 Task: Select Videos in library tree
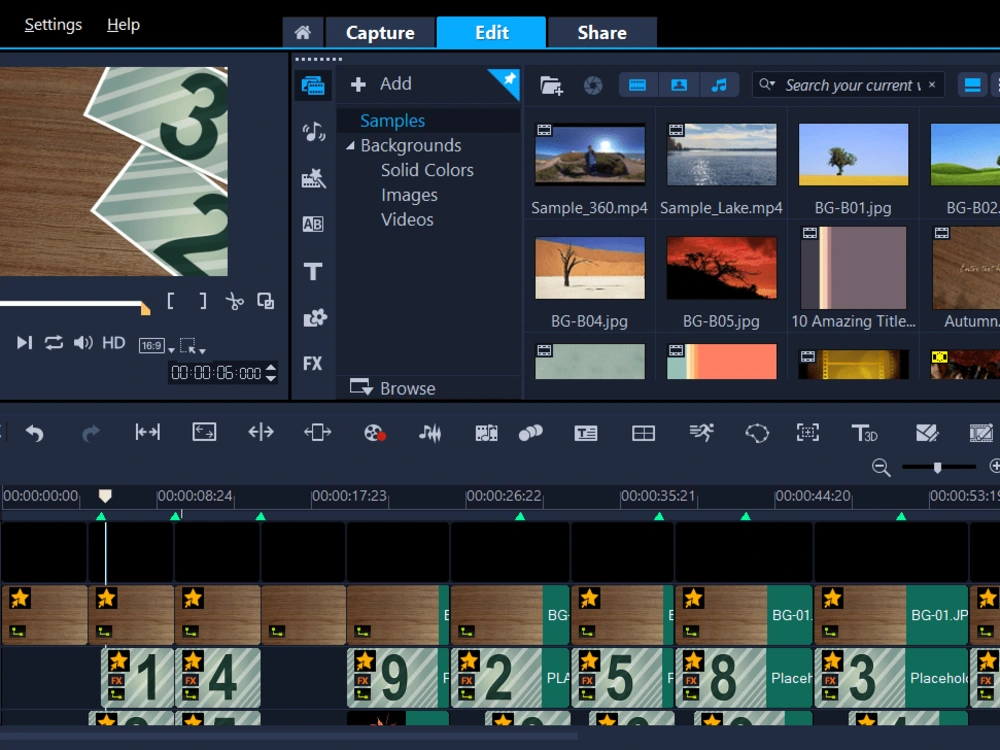(x=407, y=220)
